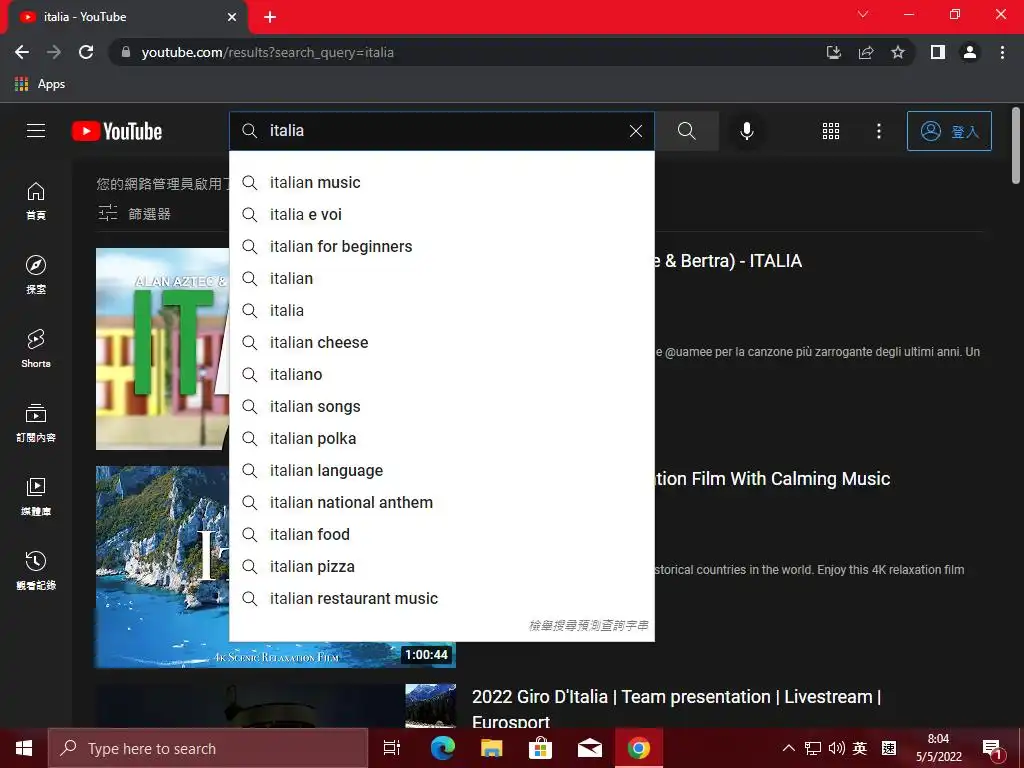1024x768 pixels.
Task: Click the magnifier search submit button
Action: click(x=686, y=131)
